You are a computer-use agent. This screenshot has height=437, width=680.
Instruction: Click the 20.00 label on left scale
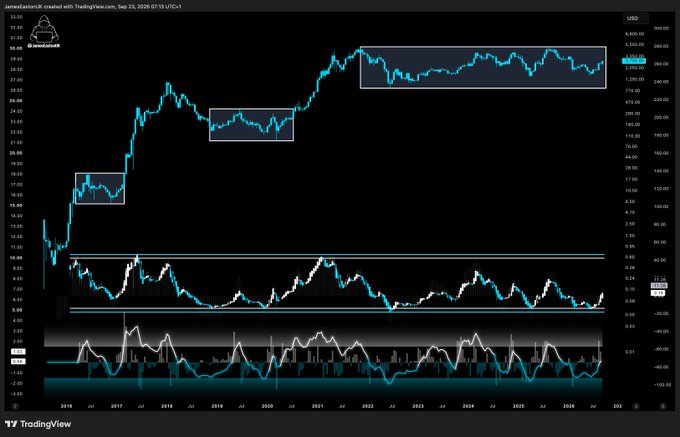[16, 153]
